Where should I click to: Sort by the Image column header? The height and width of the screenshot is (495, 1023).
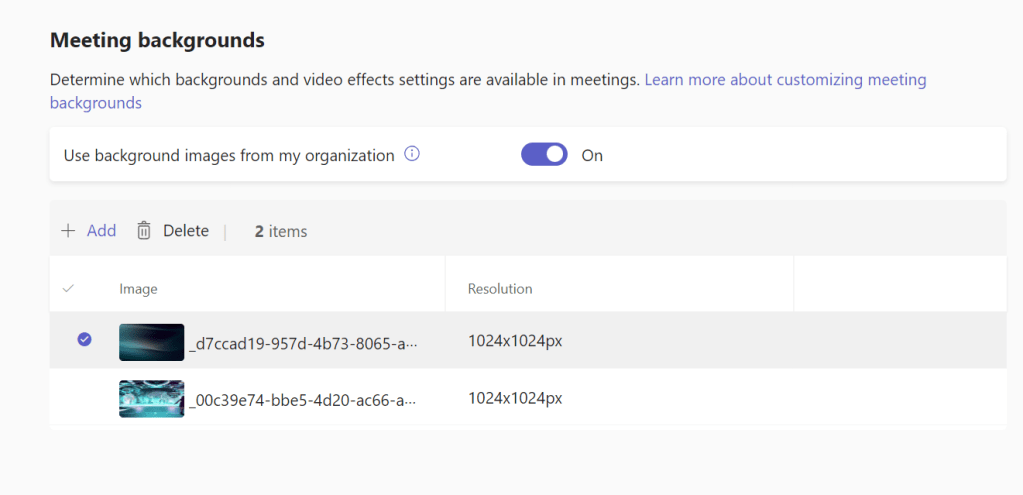tap(138, 289)
